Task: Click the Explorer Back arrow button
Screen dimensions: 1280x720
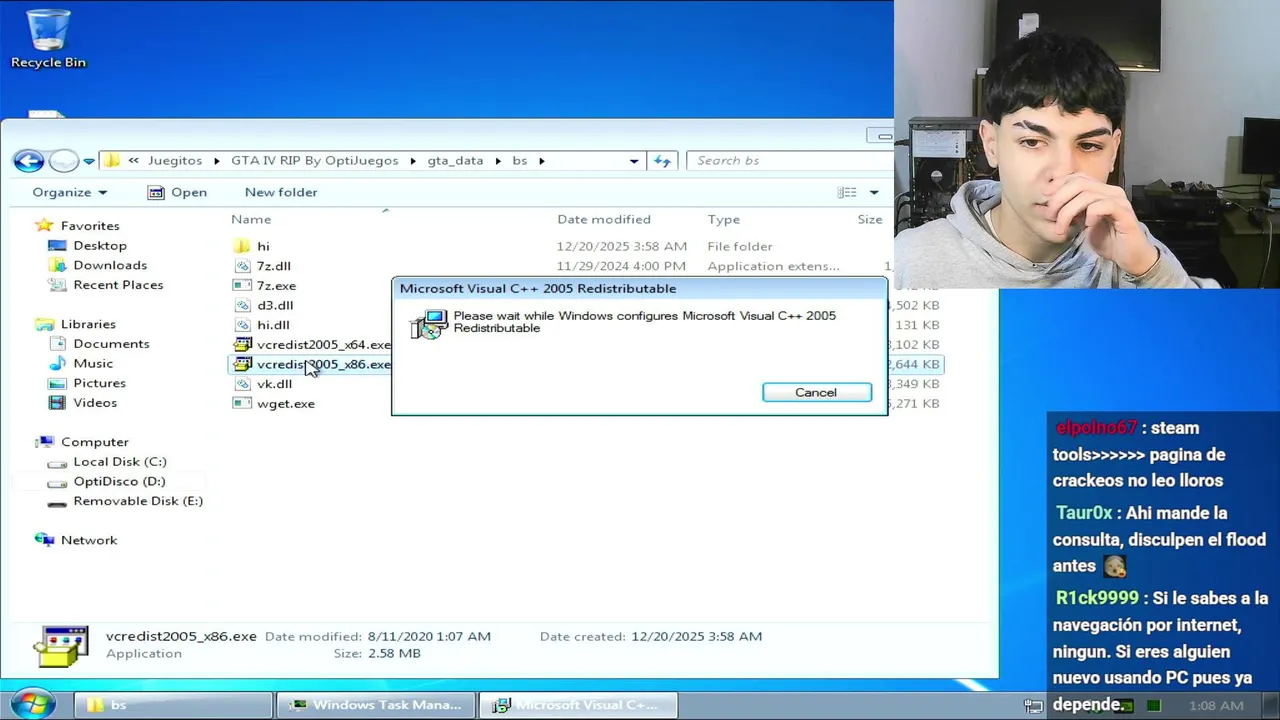Action: tap(29, 160)
